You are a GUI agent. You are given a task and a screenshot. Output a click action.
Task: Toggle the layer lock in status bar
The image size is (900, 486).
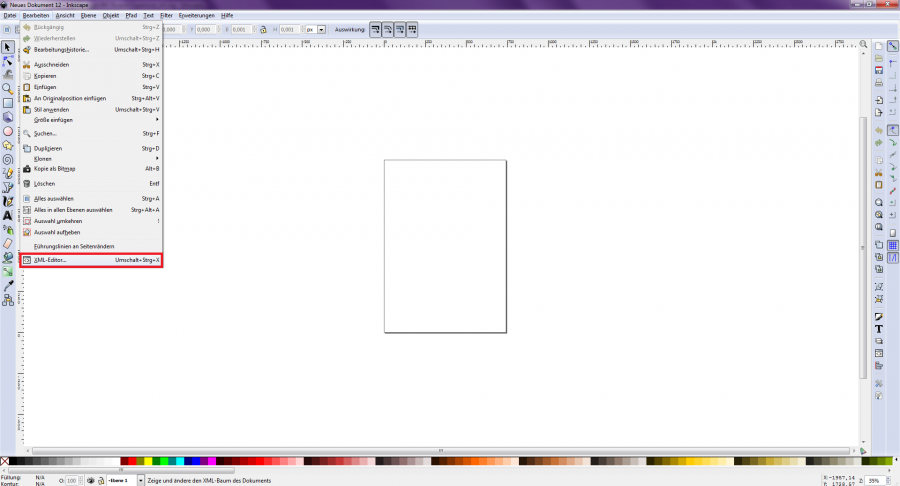(101, 480)
